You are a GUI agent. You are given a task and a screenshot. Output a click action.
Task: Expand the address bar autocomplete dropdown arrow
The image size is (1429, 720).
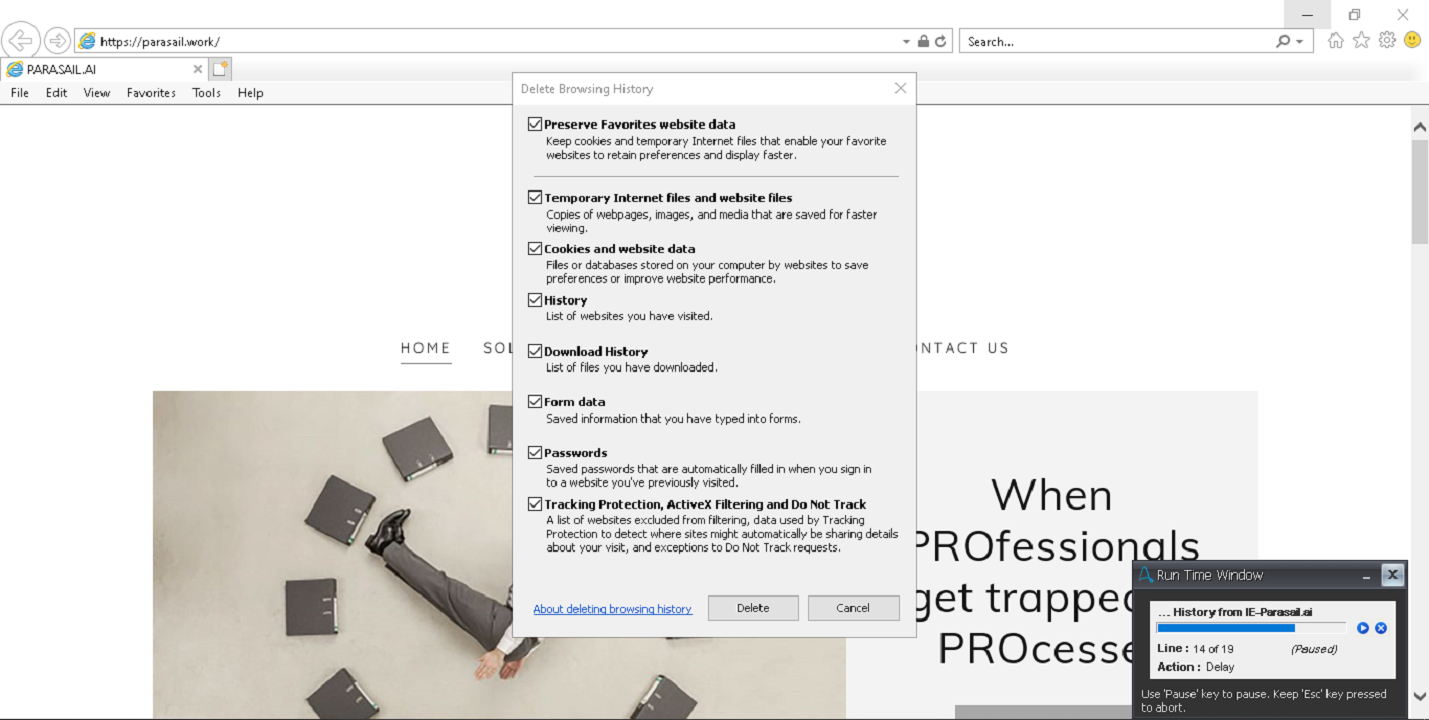pos(906,41)
